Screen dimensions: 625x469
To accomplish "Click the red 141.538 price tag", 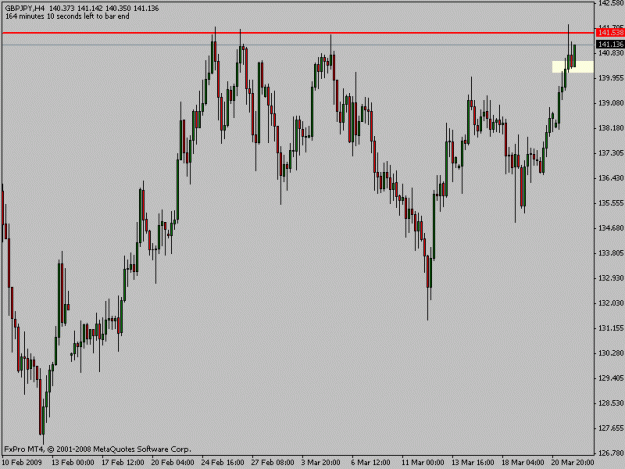I will (x=610, y=33).
